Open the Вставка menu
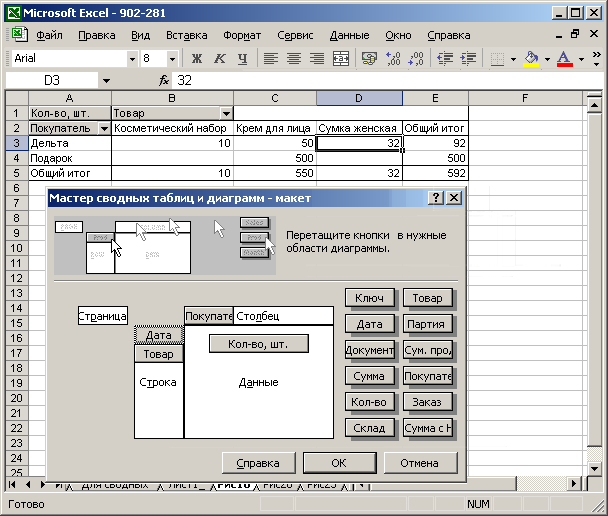 click(x=187, y=35)
